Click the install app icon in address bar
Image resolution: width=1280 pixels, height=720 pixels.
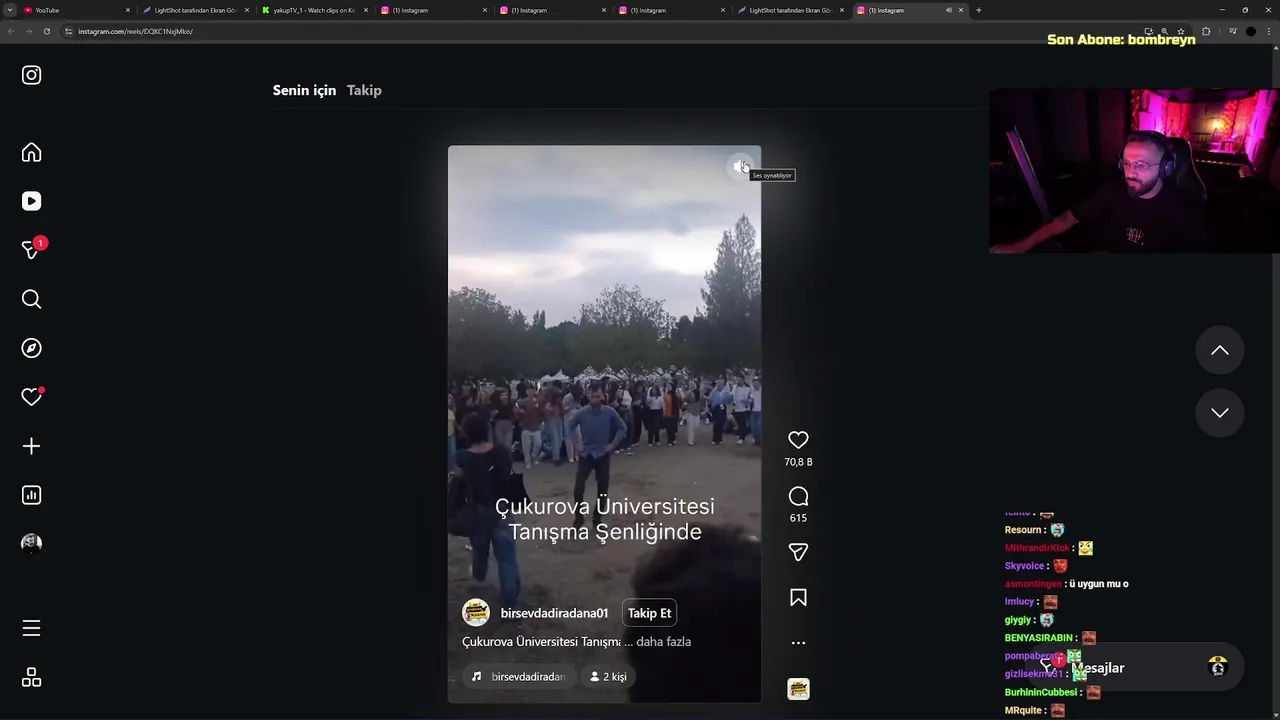(1149, 31)
